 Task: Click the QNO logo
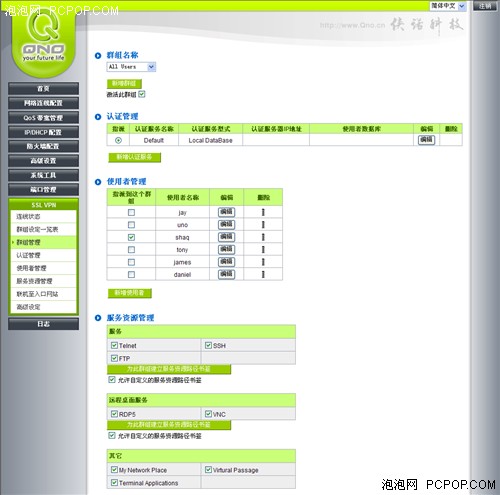click(43, 38)
